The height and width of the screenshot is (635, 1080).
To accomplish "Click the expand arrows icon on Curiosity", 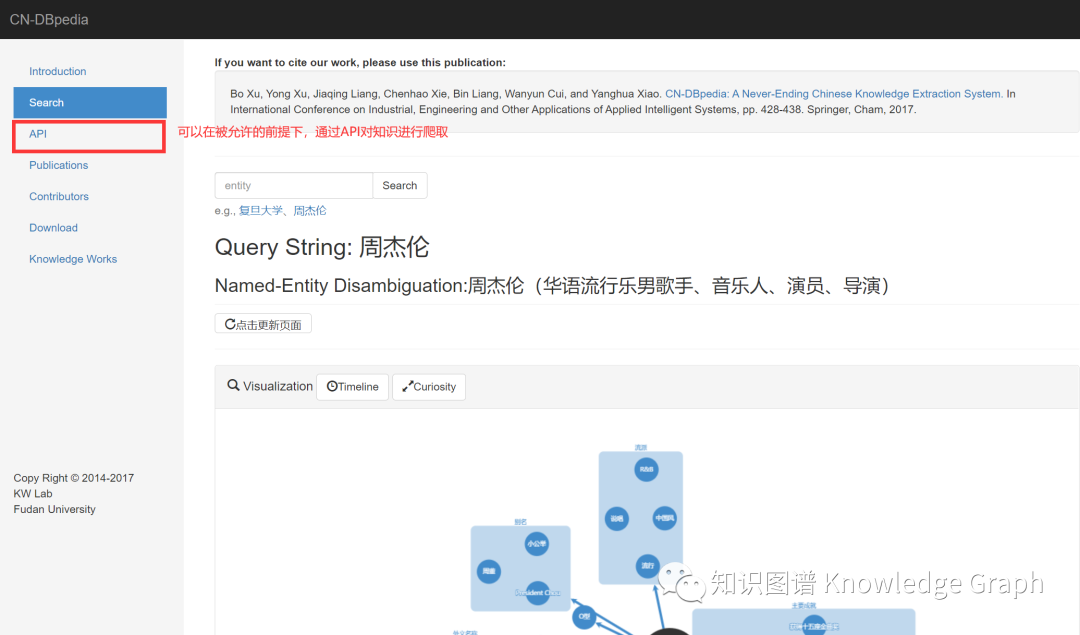I will (408, 386).
